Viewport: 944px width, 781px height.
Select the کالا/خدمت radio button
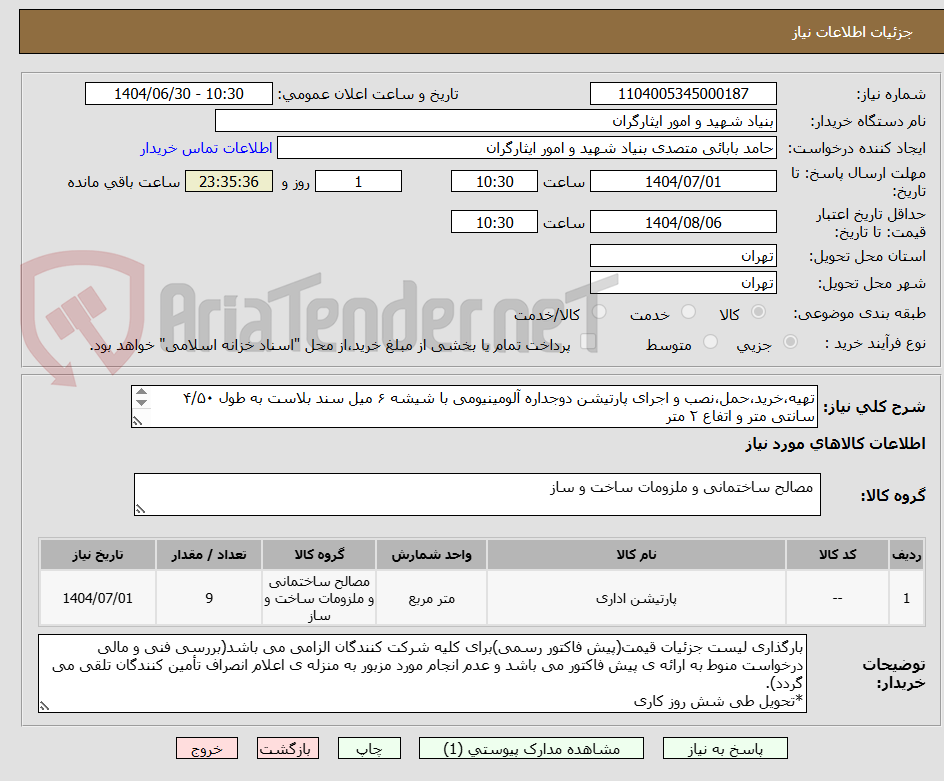click(599, 312)
